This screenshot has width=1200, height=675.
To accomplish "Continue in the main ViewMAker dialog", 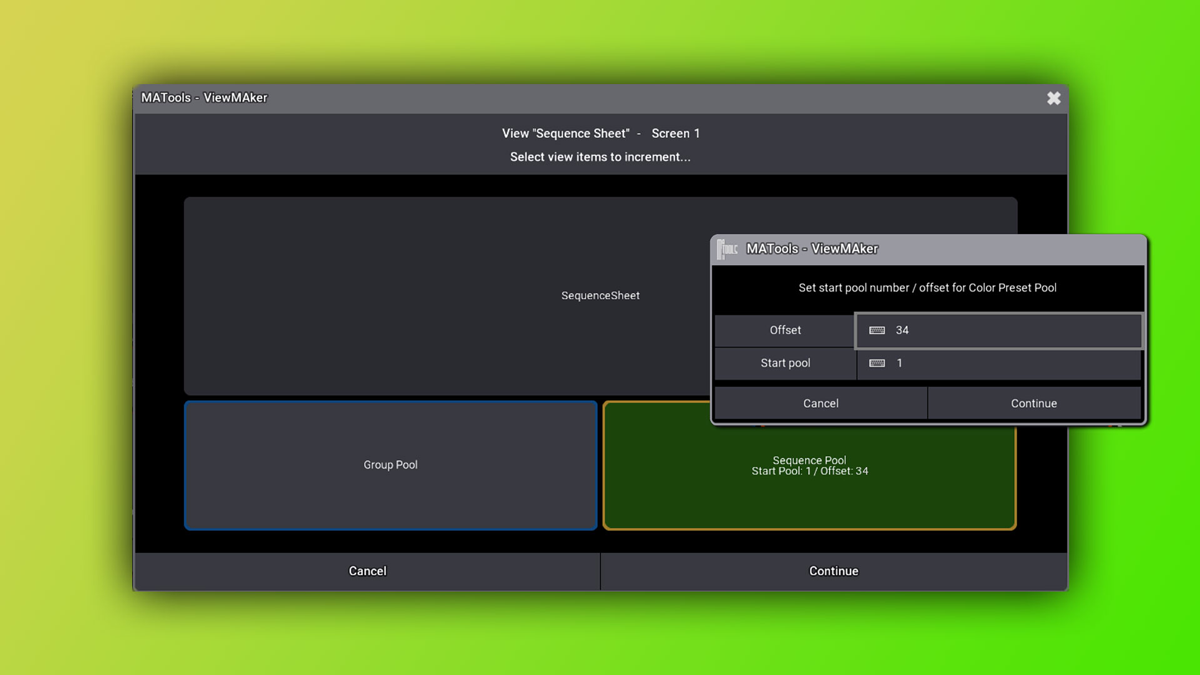I will click(834, 571).
